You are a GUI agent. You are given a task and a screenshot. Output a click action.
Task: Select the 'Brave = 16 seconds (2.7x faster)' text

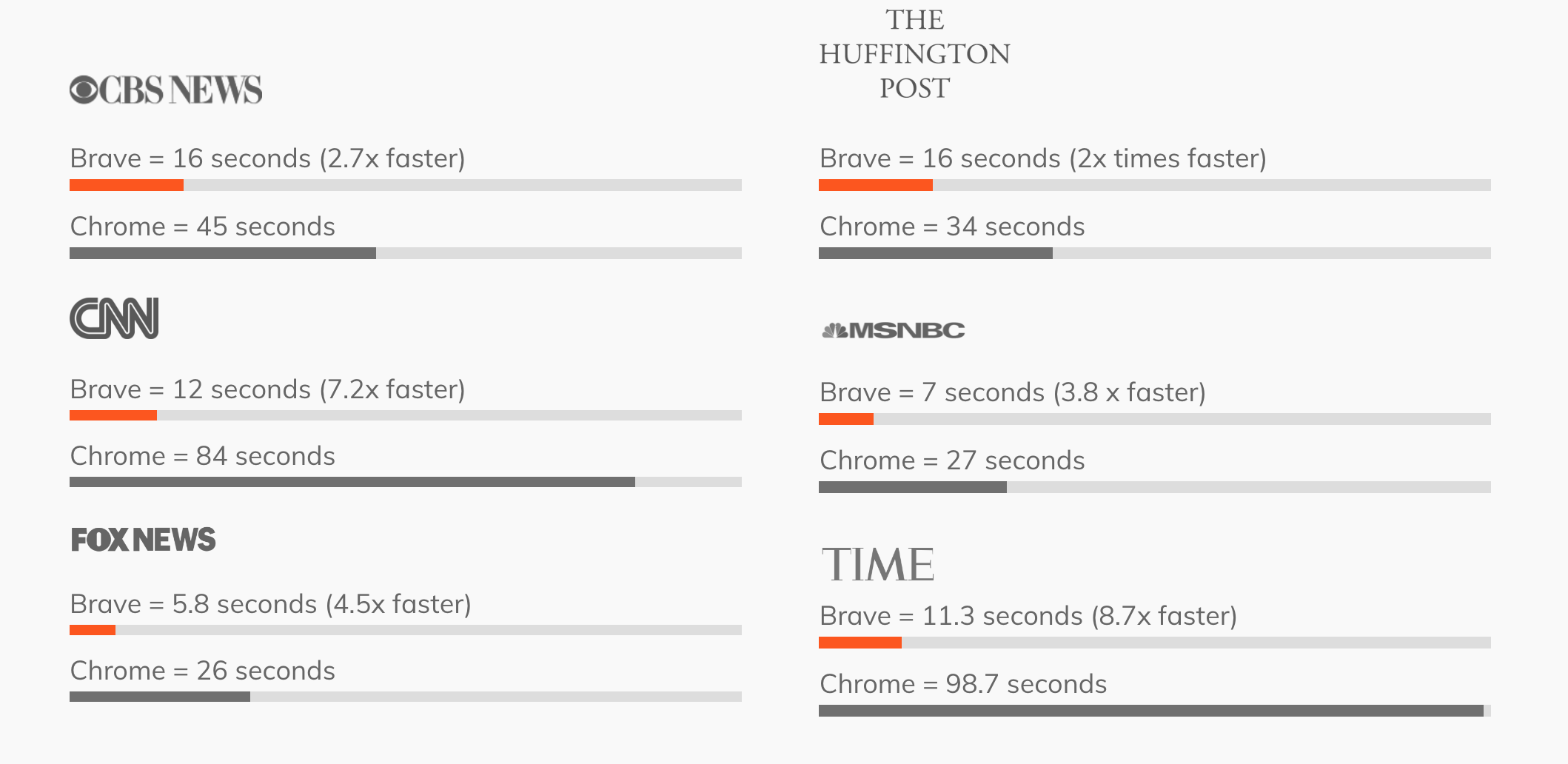(267, 158)
